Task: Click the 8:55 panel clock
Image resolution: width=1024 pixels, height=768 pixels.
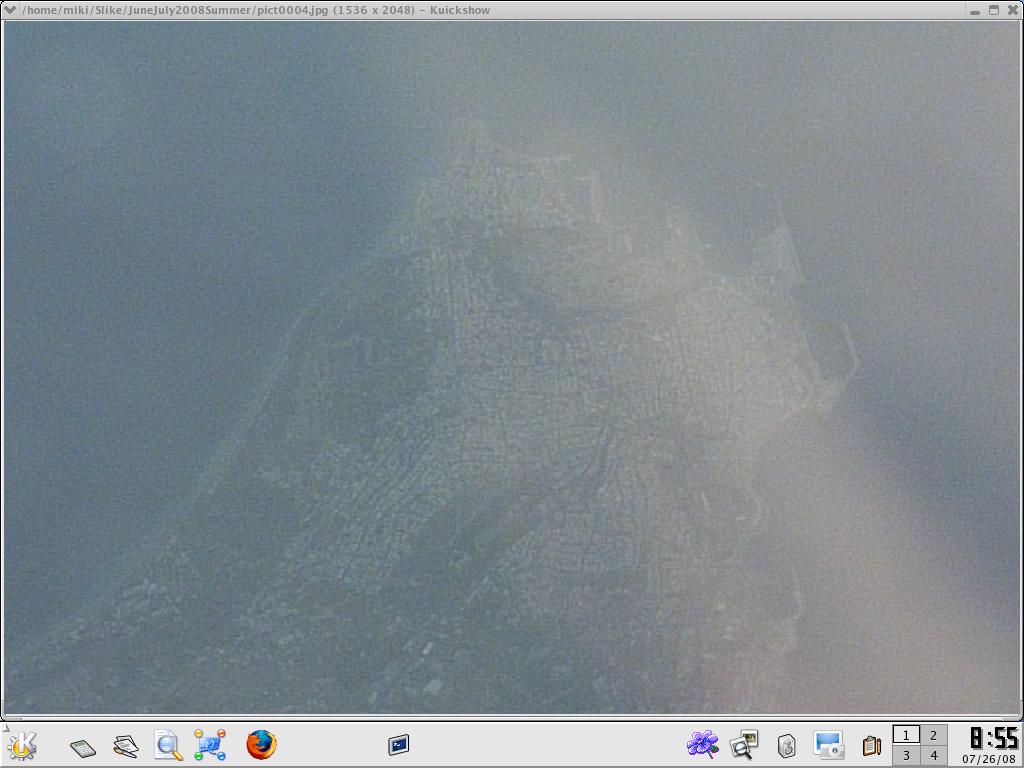Action: point(993,739)
